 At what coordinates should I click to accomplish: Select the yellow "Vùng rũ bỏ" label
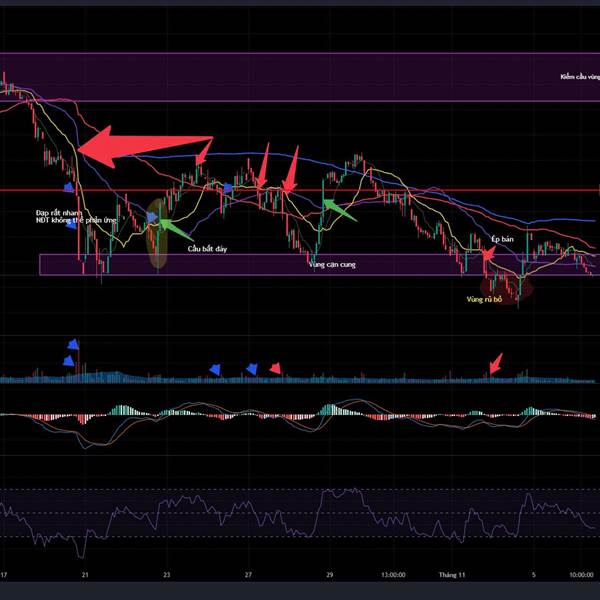coord(484,299)
